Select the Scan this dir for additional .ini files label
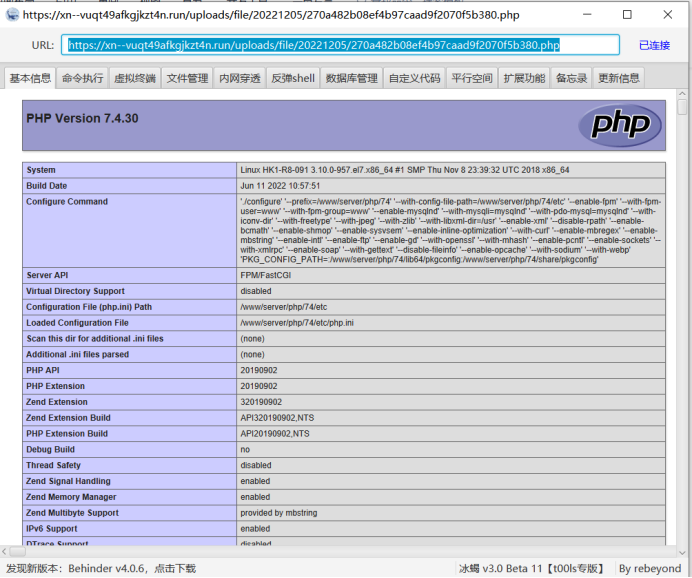This screenshot has width=692, height=578. [95, 339]
